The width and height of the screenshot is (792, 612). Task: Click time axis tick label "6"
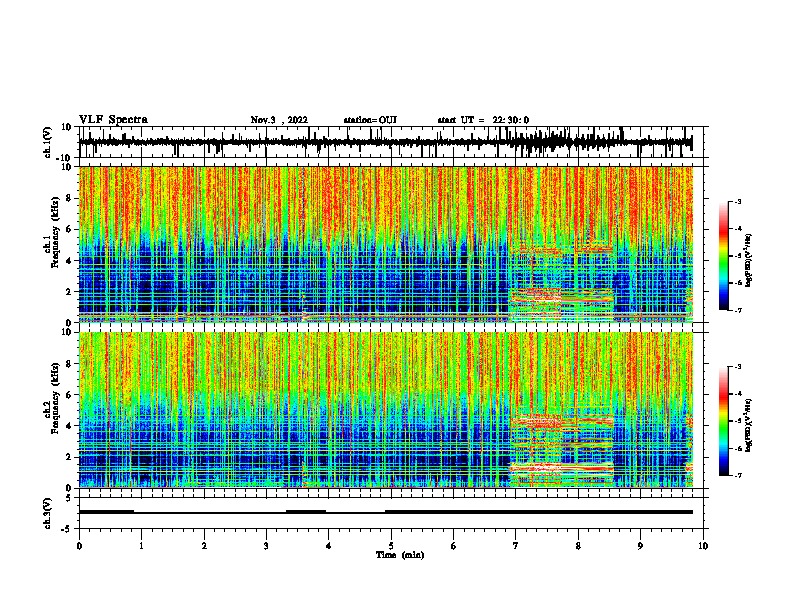point(453,546)
